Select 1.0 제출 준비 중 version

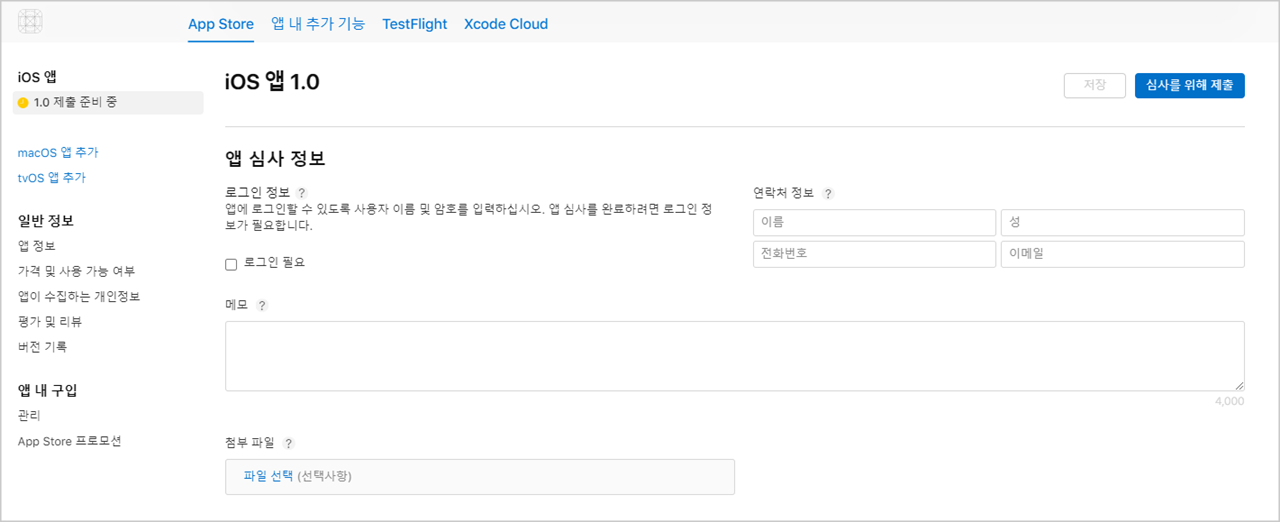point(108,103)
